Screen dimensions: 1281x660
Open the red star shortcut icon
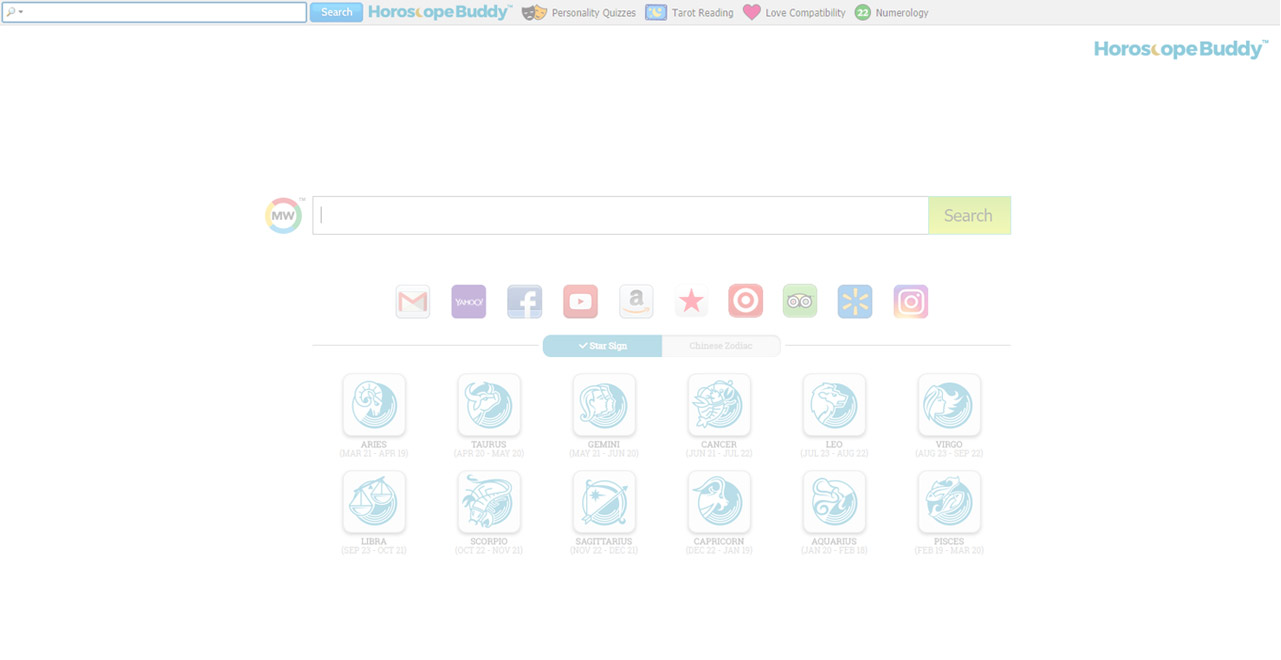pos(691,301)
